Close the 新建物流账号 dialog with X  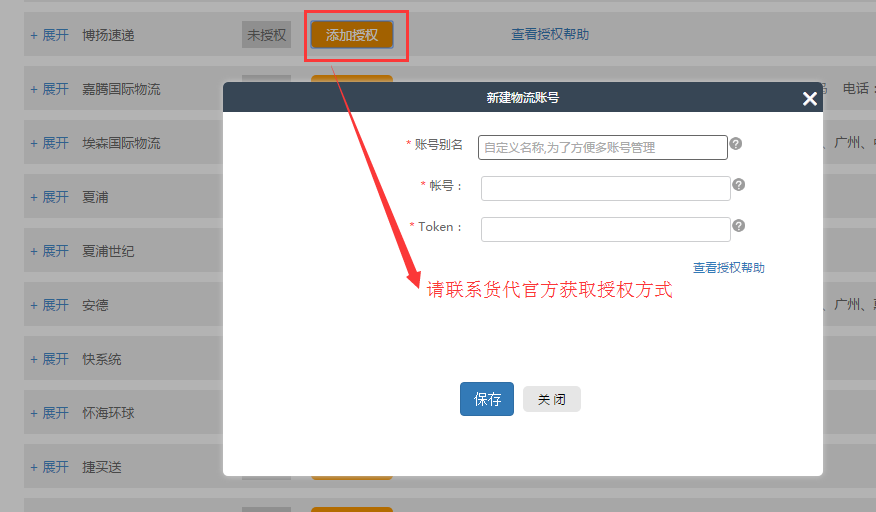pos(810,99)
